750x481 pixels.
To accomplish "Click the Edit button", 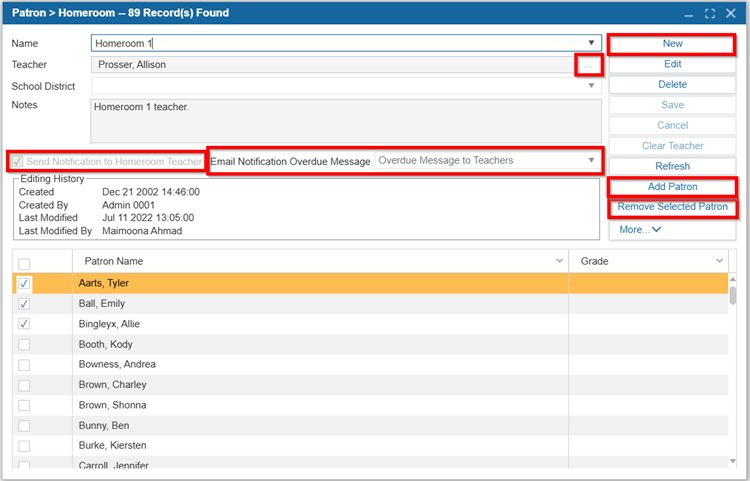I will [x=672, y=64].
